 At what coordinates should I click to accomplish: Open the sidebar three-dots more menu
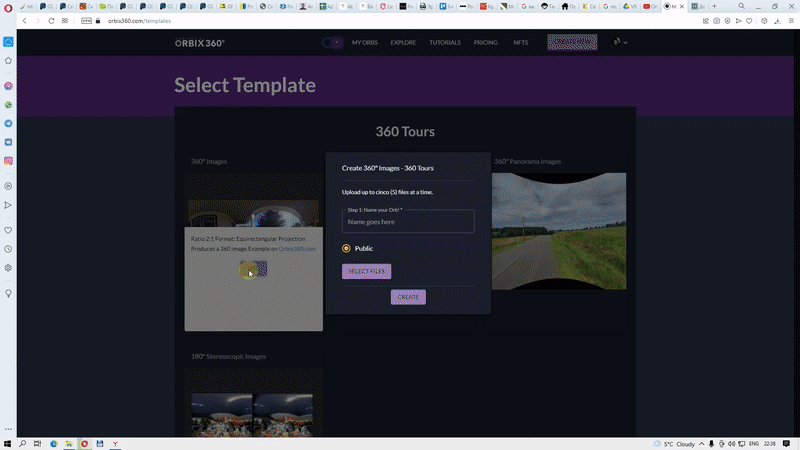click(x=8, y=429)
